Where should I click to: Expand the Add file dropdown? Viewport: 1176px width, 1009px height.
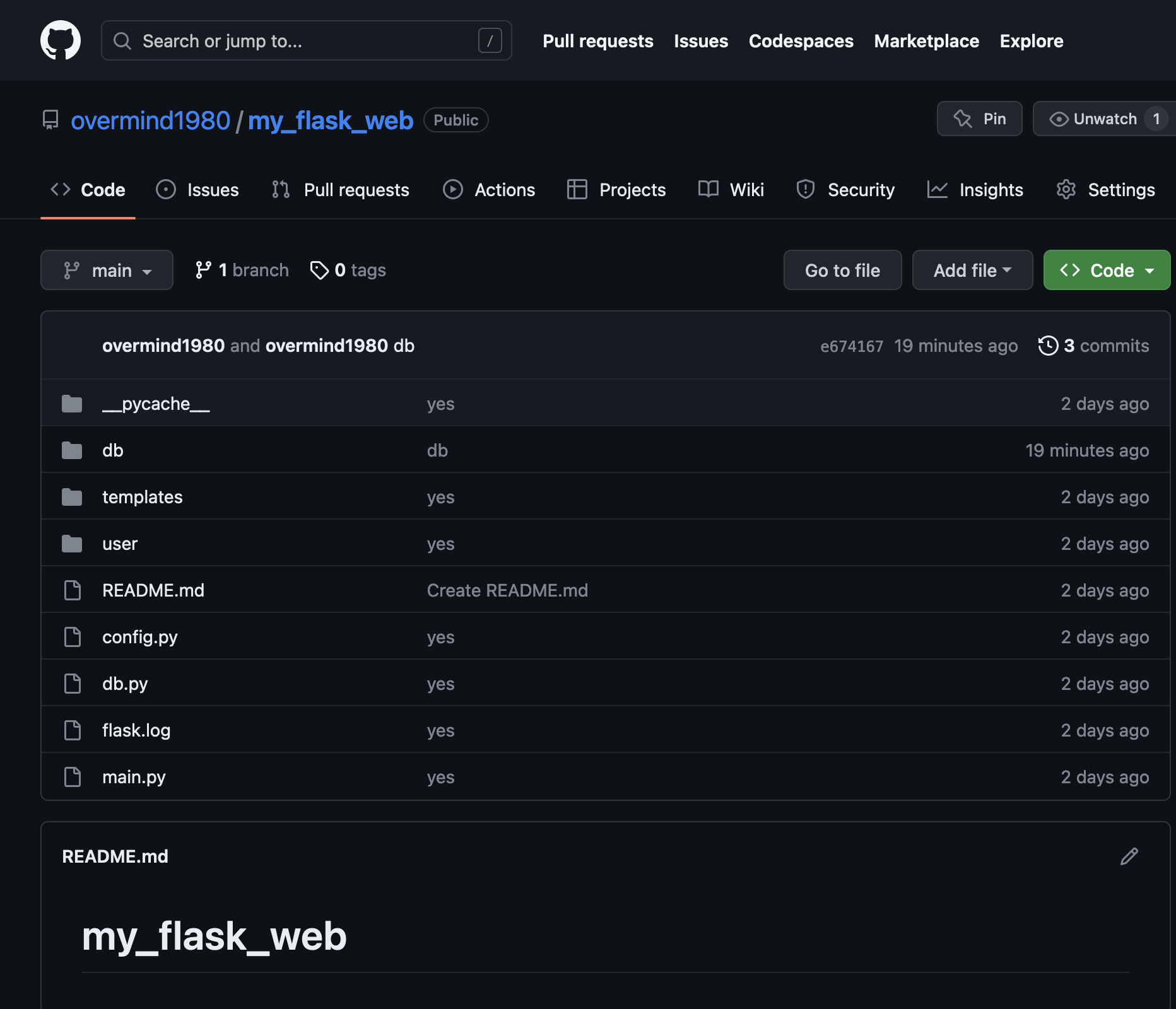pyautogui.click(x=972, y=270)
